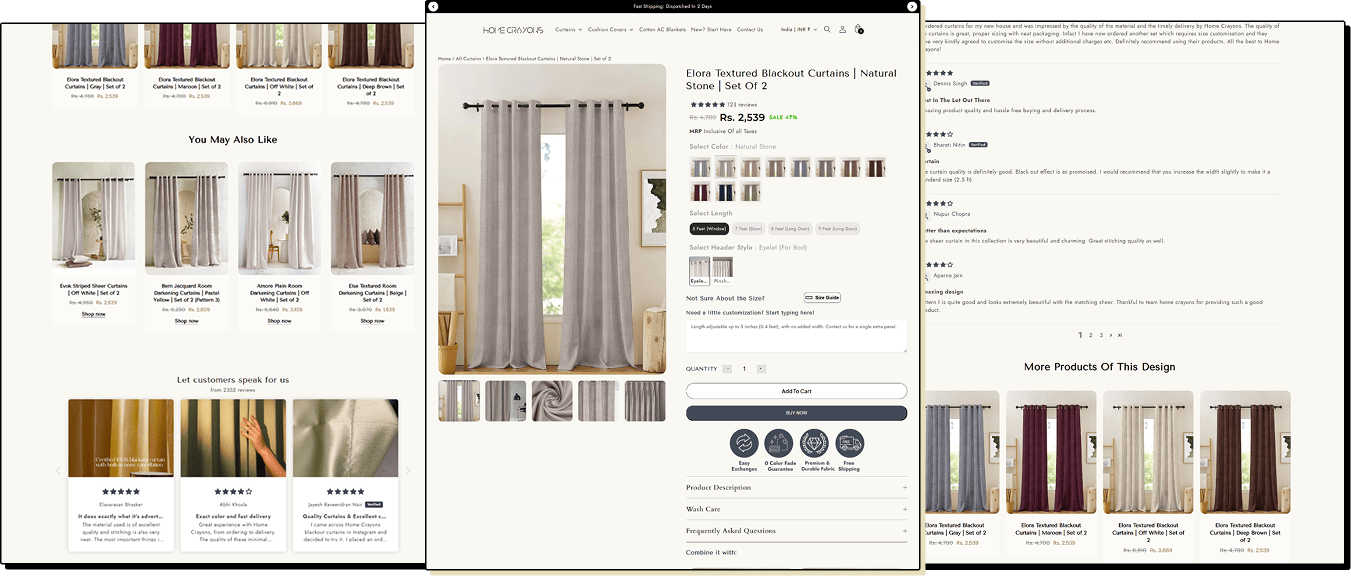Click the Premium & Durable Fabric icon
The width and height of the screenshot is (1351, 576).
(x=814, y=443)
